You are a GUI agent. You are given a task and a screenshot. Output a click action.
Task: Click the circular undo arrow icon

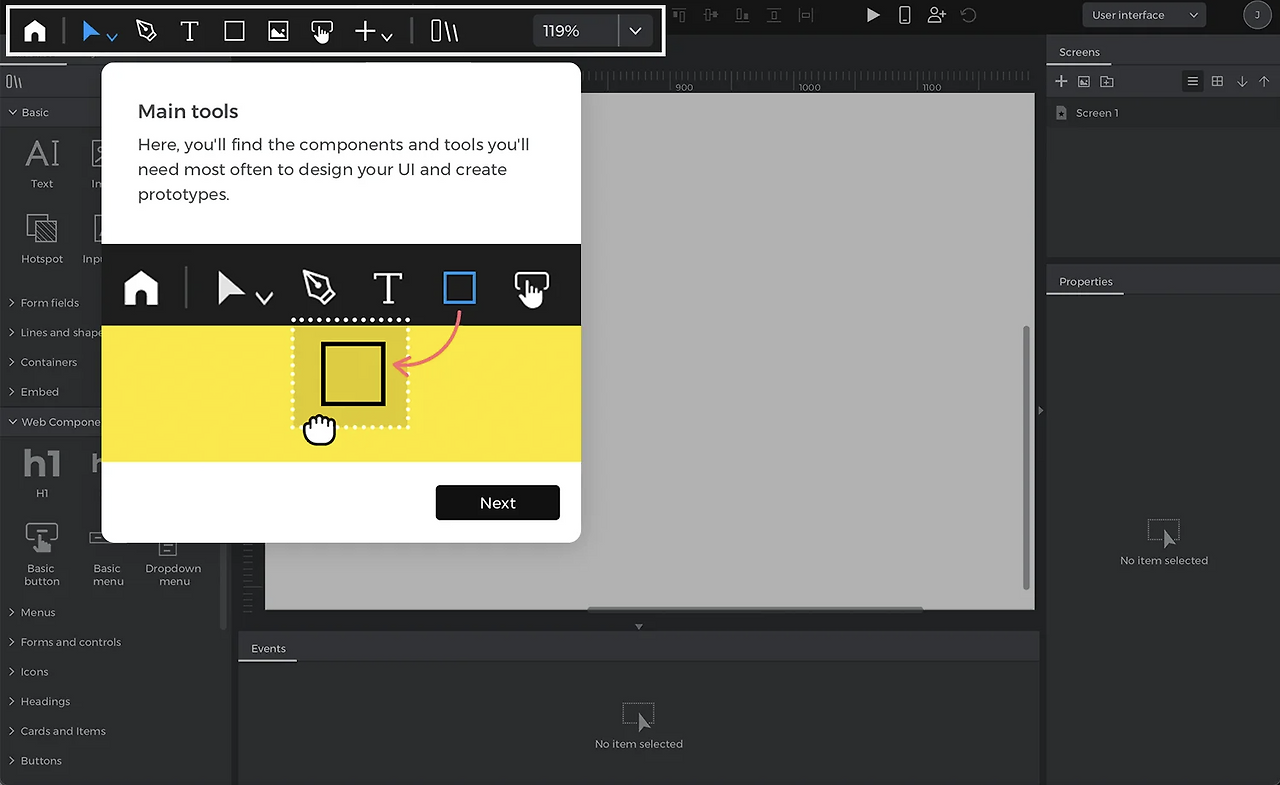[968, 15]
